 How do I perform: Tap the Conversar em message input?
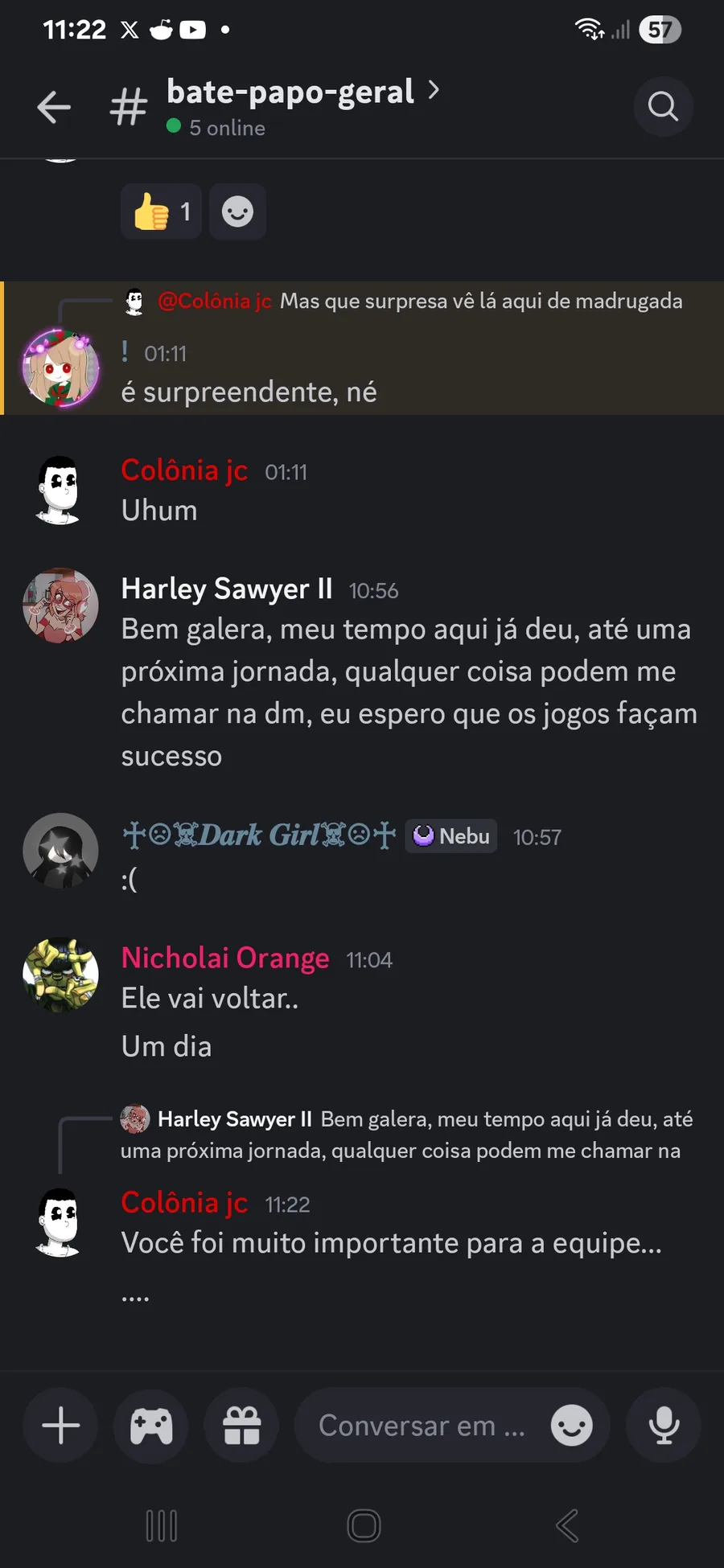tap(422, 1426)
